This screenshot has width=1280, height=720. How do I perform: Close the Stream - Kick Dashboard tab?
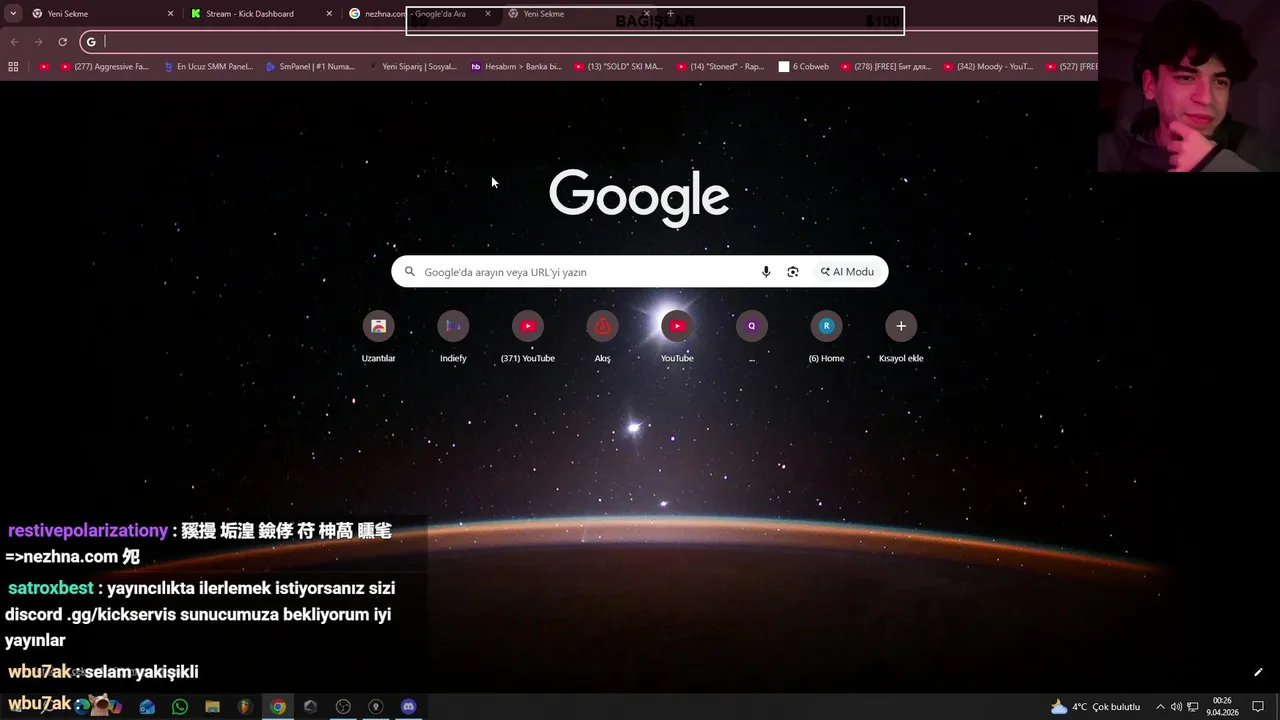point(329,14)
